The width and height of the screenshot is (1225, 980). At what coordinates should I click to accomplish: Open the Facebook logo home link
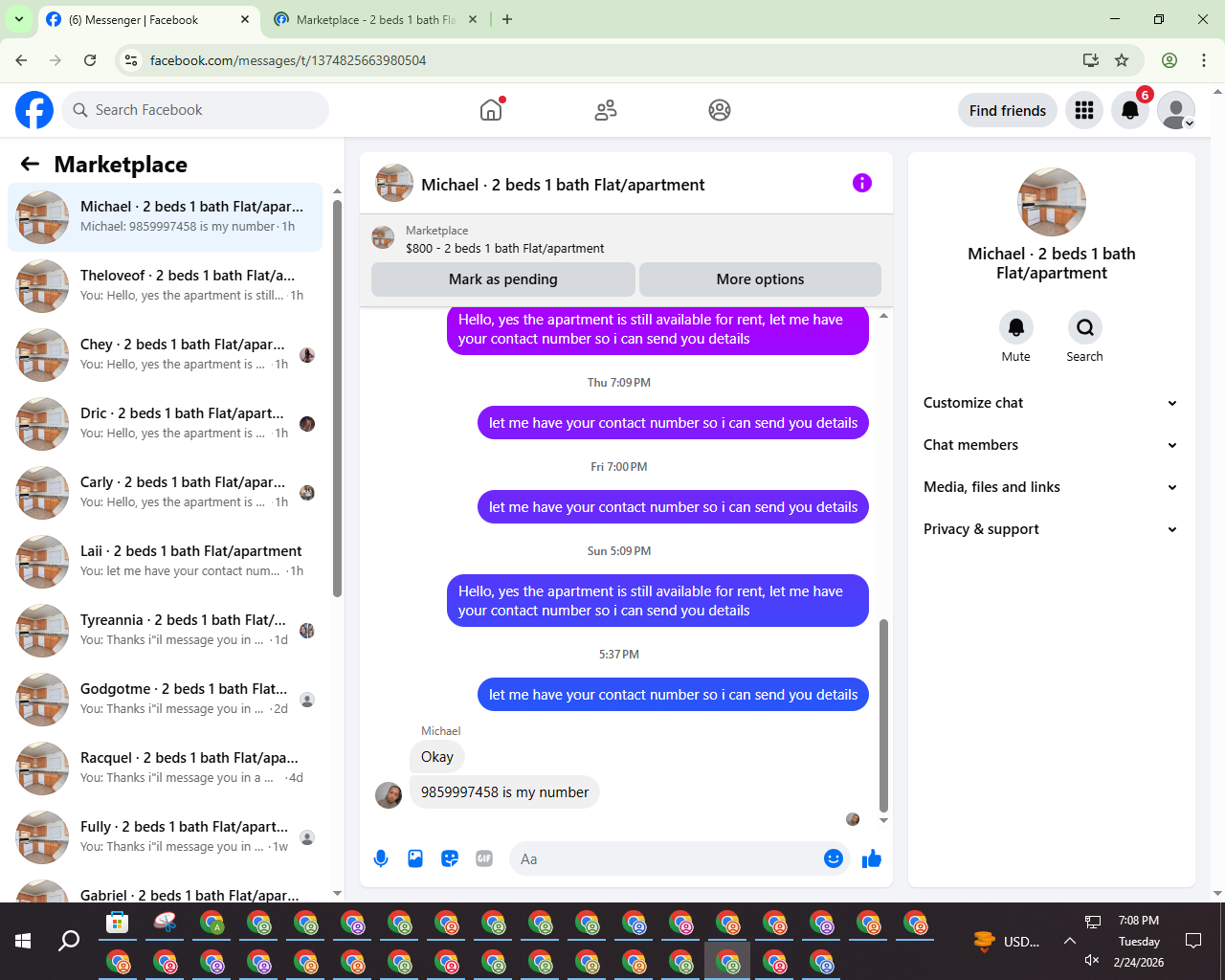click(34, 110)
